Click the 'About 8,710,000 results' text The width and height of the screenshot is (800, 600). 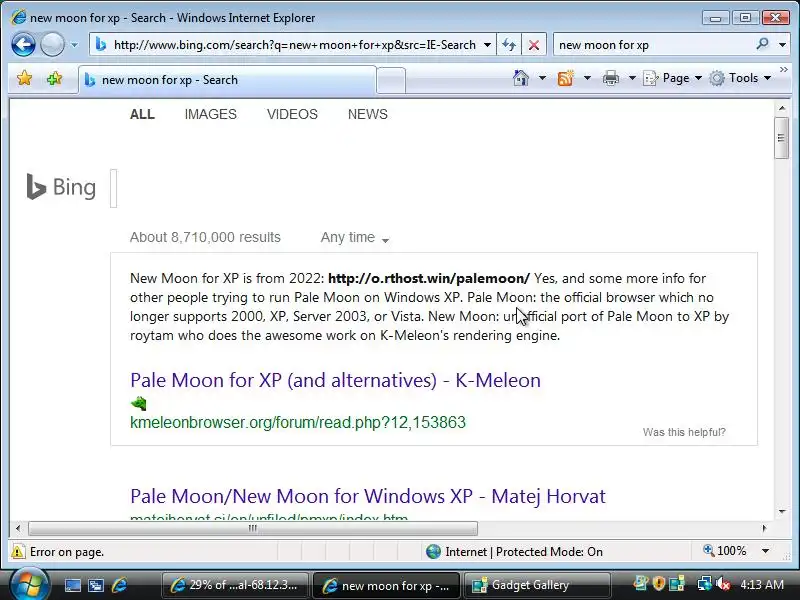[205, 237]
